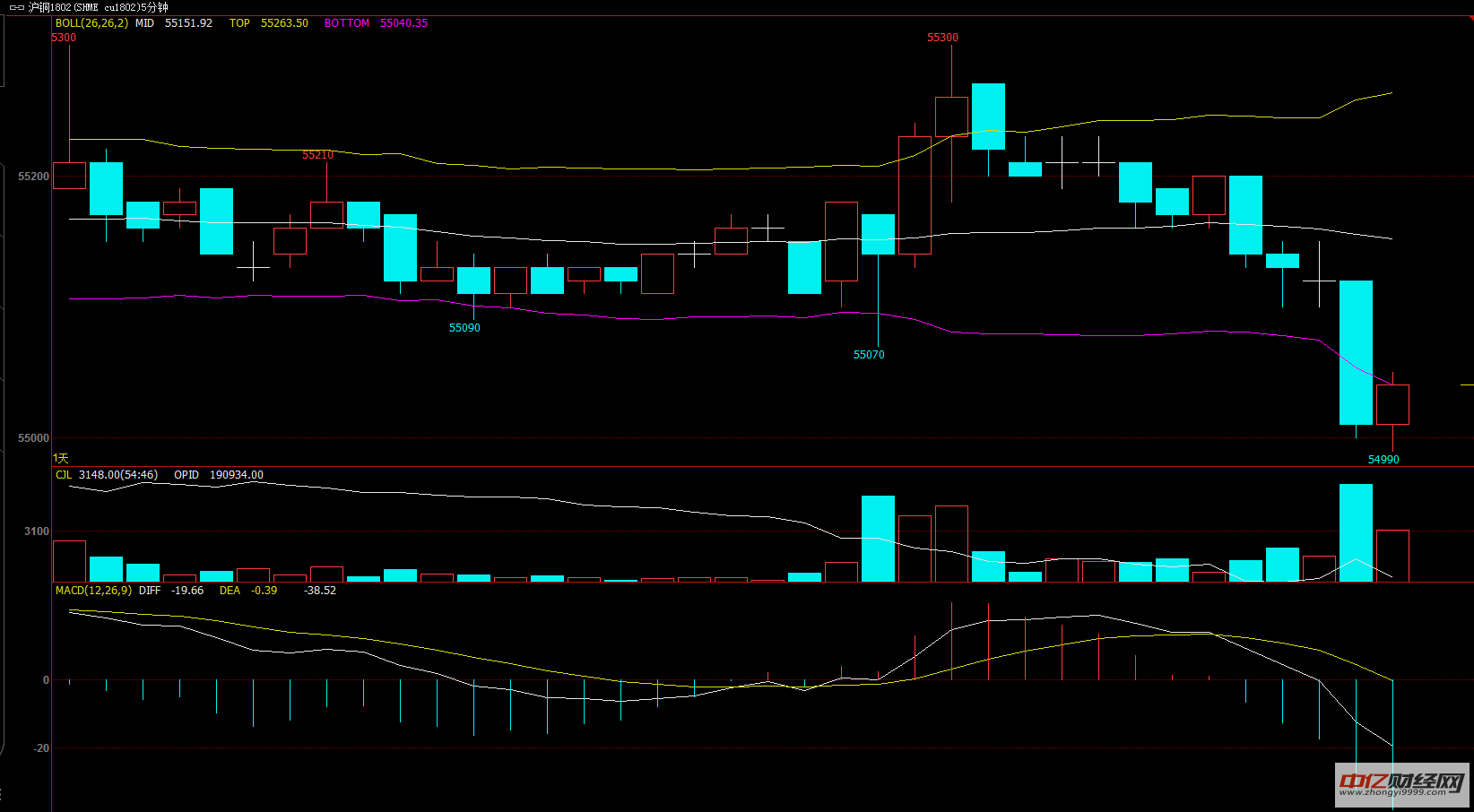Viewport: 1474px width, 812px height.
Task: Click the yellow TOP band label
Action: [239, 23]
